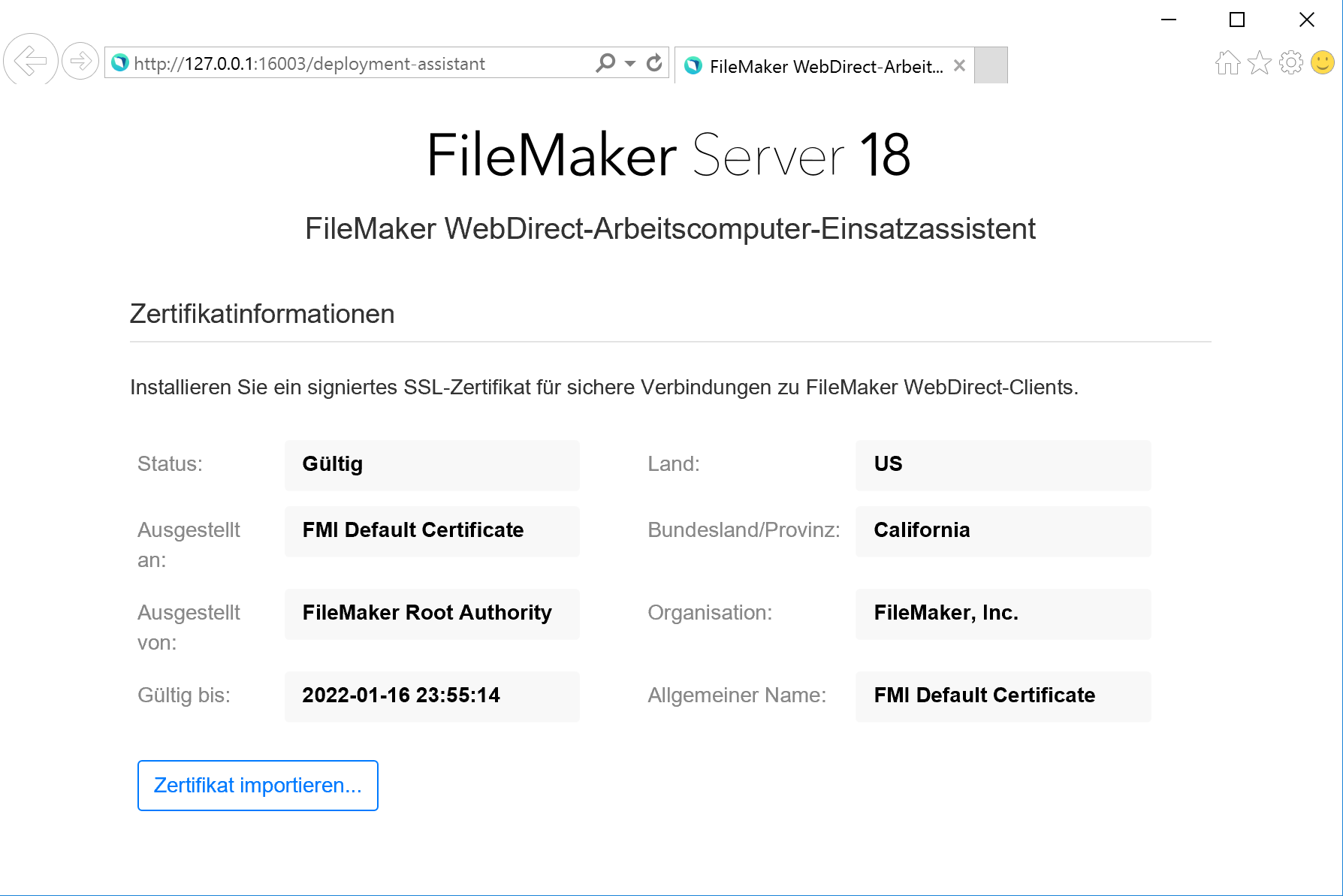Click the browser Forward arrow button
This screenshot has height=896, width=1343.
point(80,61)
